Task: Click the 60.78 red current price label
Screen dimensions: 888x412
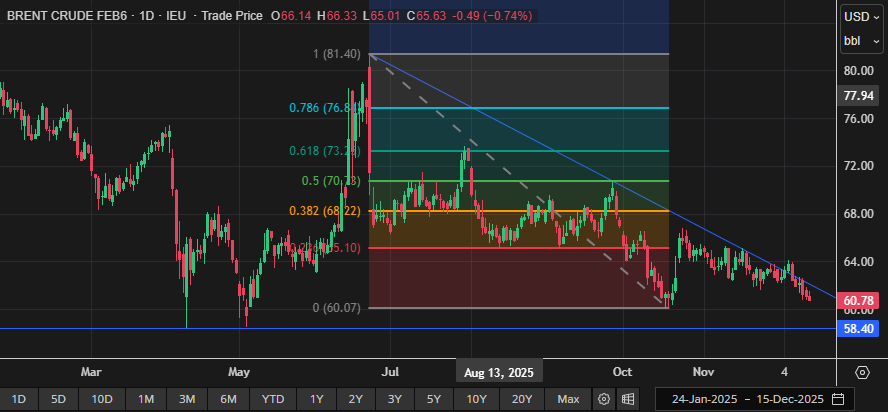Action: point(860,300)
